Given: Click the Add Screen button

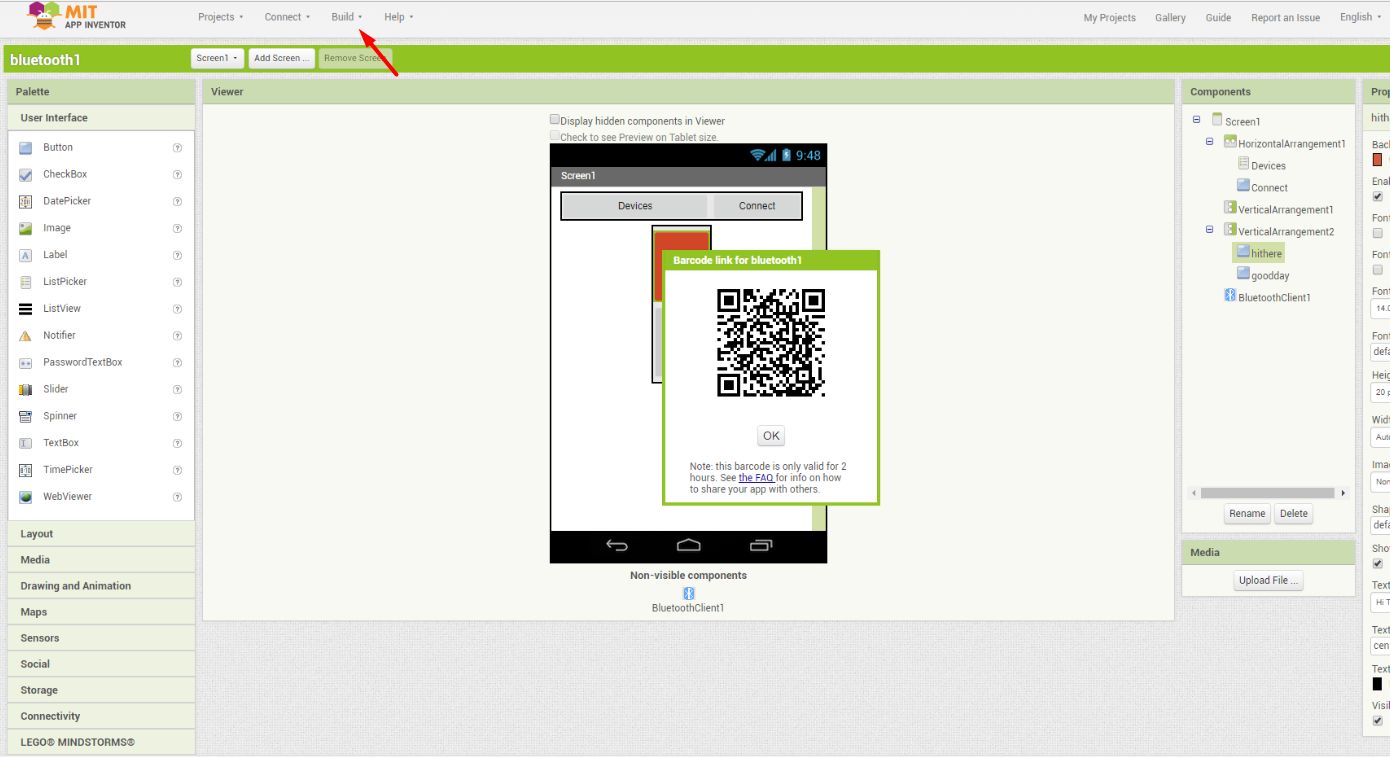Looking at the screenshot, I should point(282,59).
